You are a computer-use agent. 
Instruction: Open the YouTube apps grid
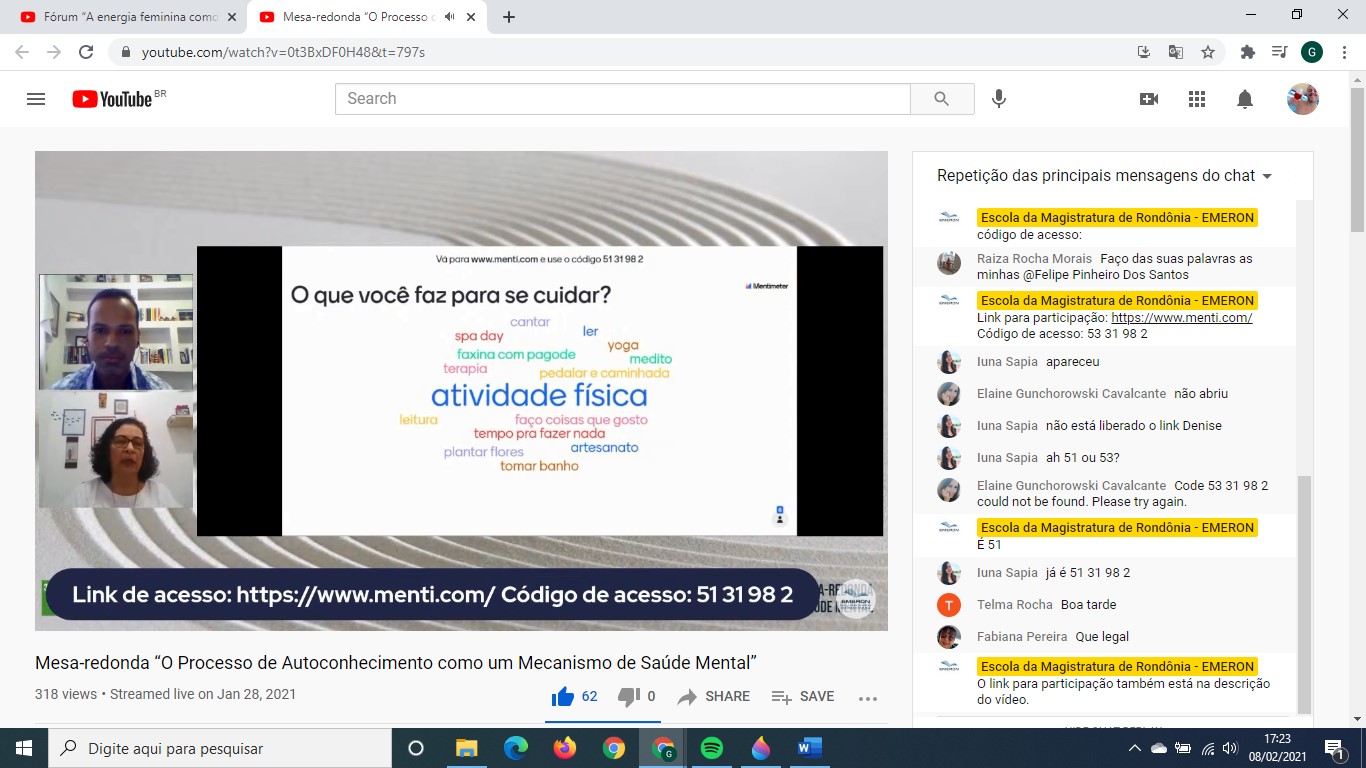(1197, 99)
